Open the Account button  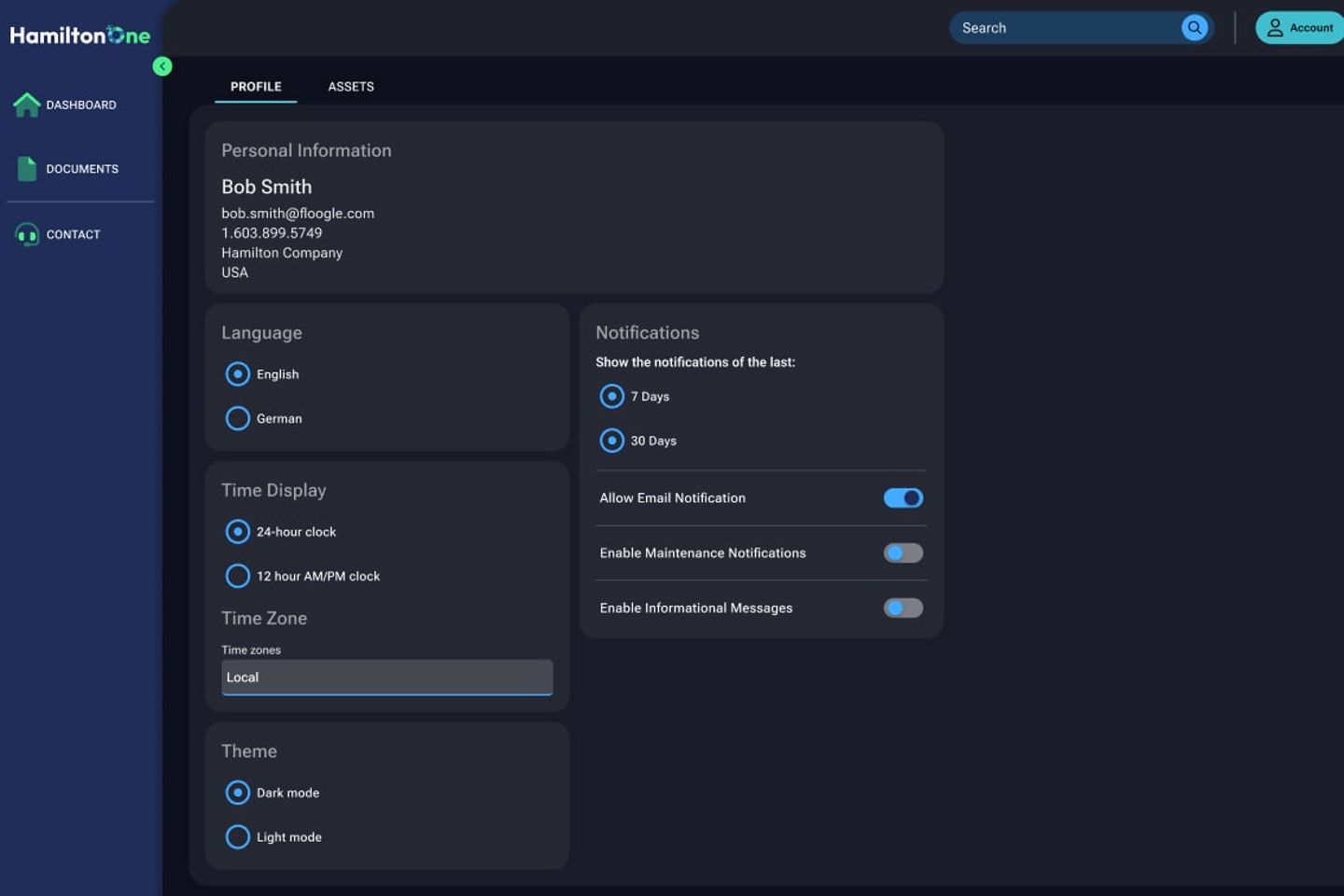(x=1300, y=28)
